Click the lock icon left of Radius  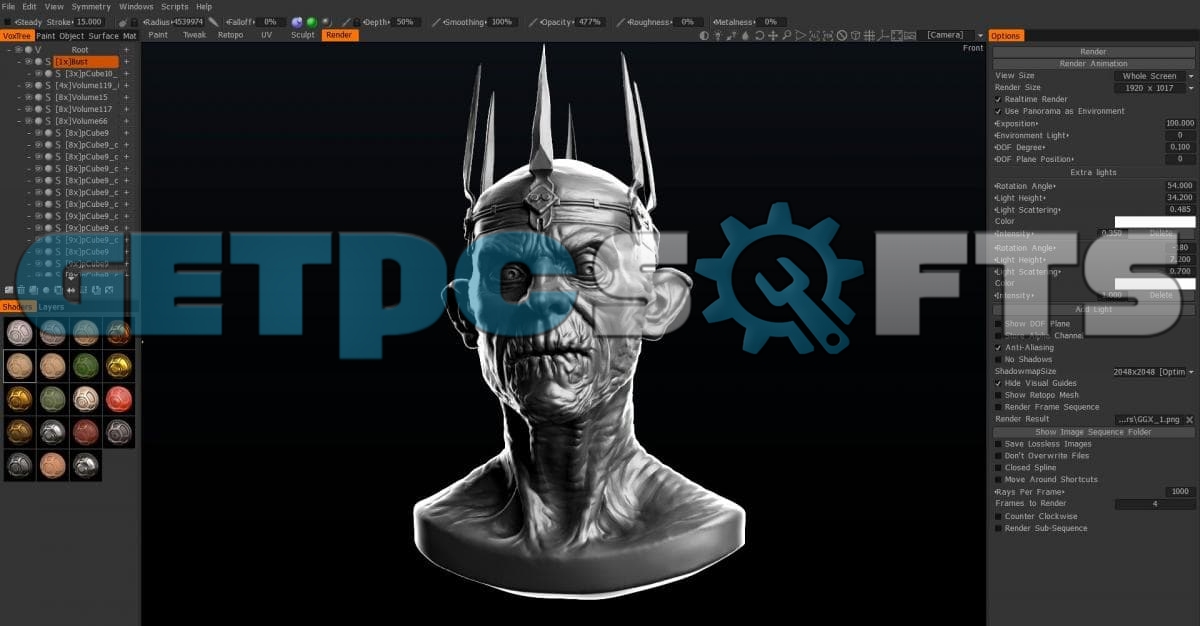(x=136, y=21)
